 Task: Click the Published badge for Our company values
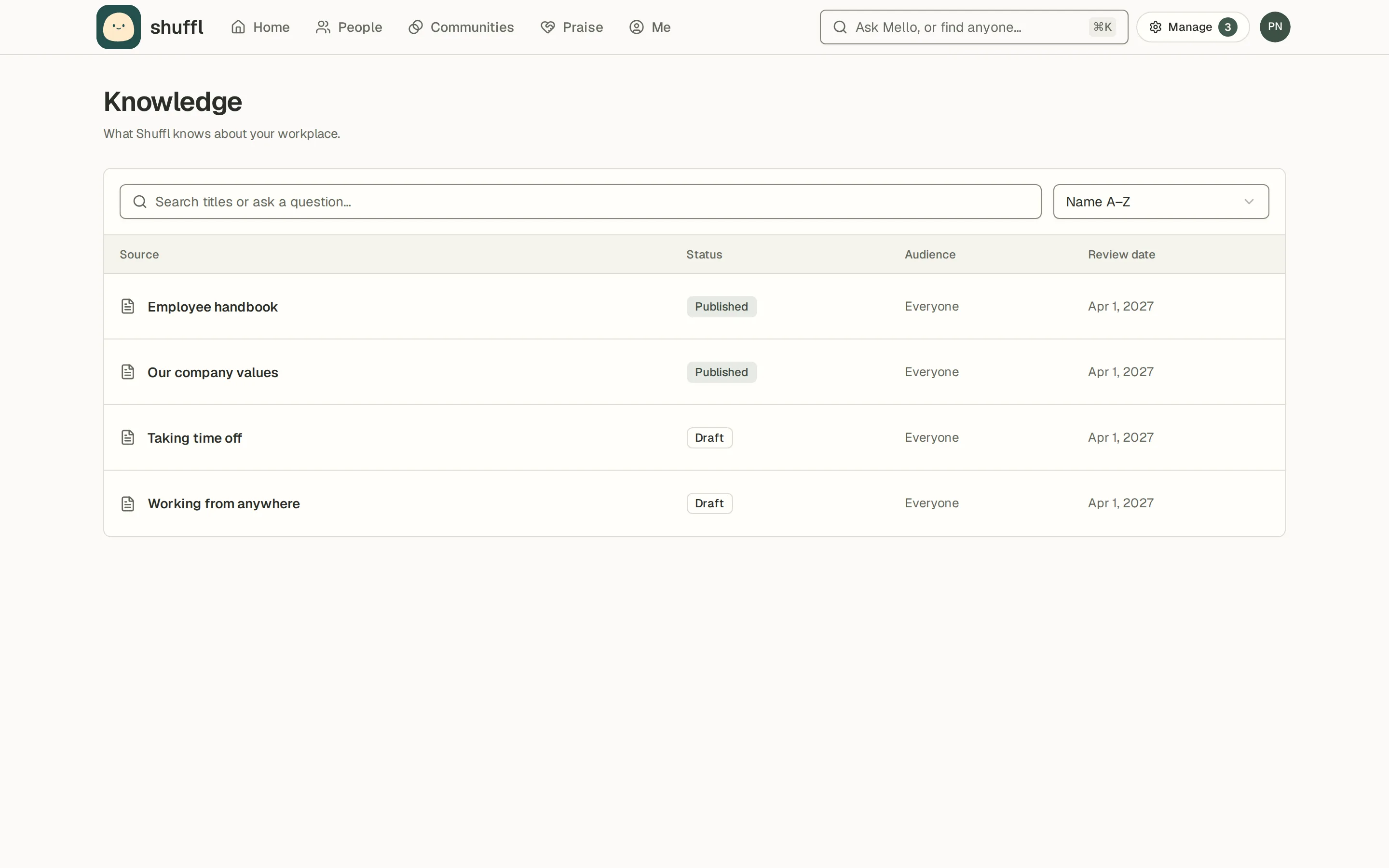(x=722, y=372)
